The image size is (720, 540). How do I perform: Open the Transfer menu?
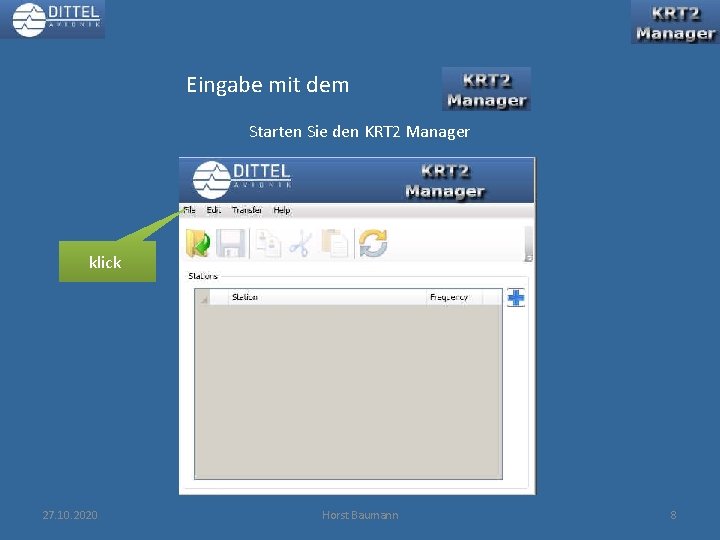click(247, 210)
